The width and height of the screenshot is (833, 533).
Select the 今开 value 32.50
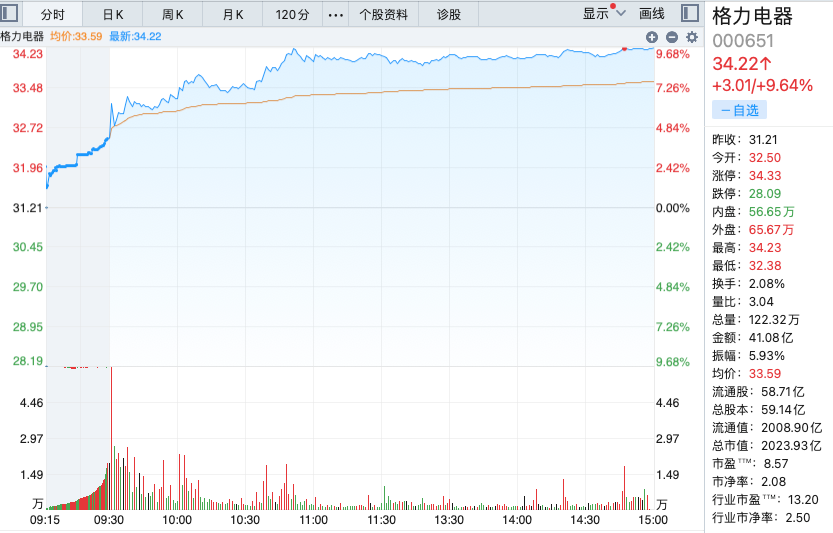765,158
